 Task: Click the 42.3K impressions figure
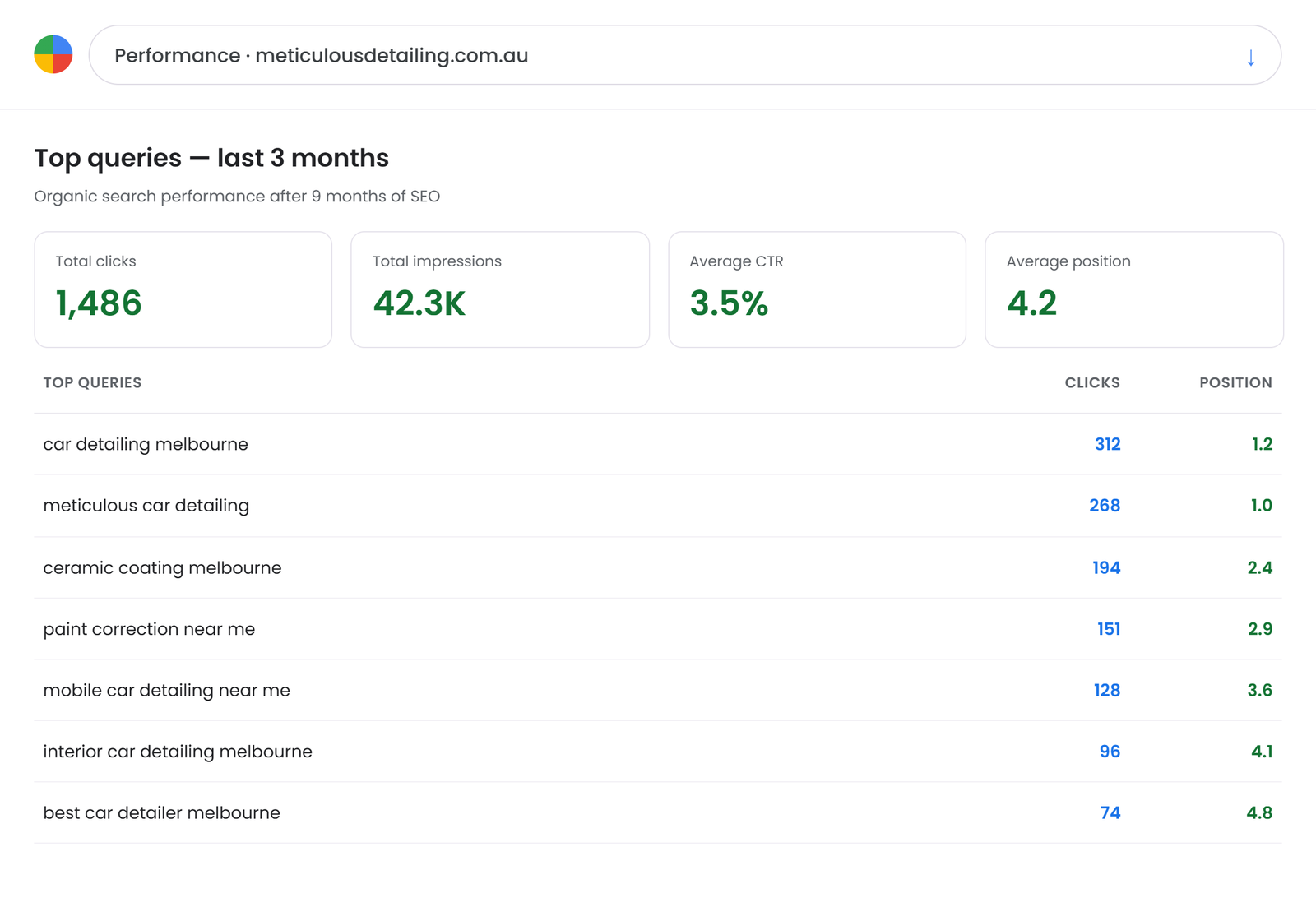click(419, 303)
